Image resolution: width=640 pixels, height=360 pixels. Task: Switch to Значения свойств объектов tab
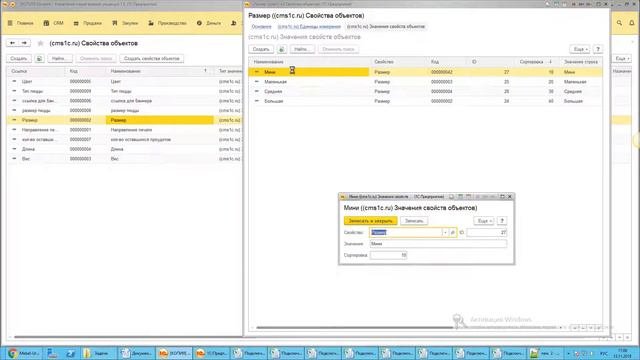pyautogui.click(x=386, y=27)
